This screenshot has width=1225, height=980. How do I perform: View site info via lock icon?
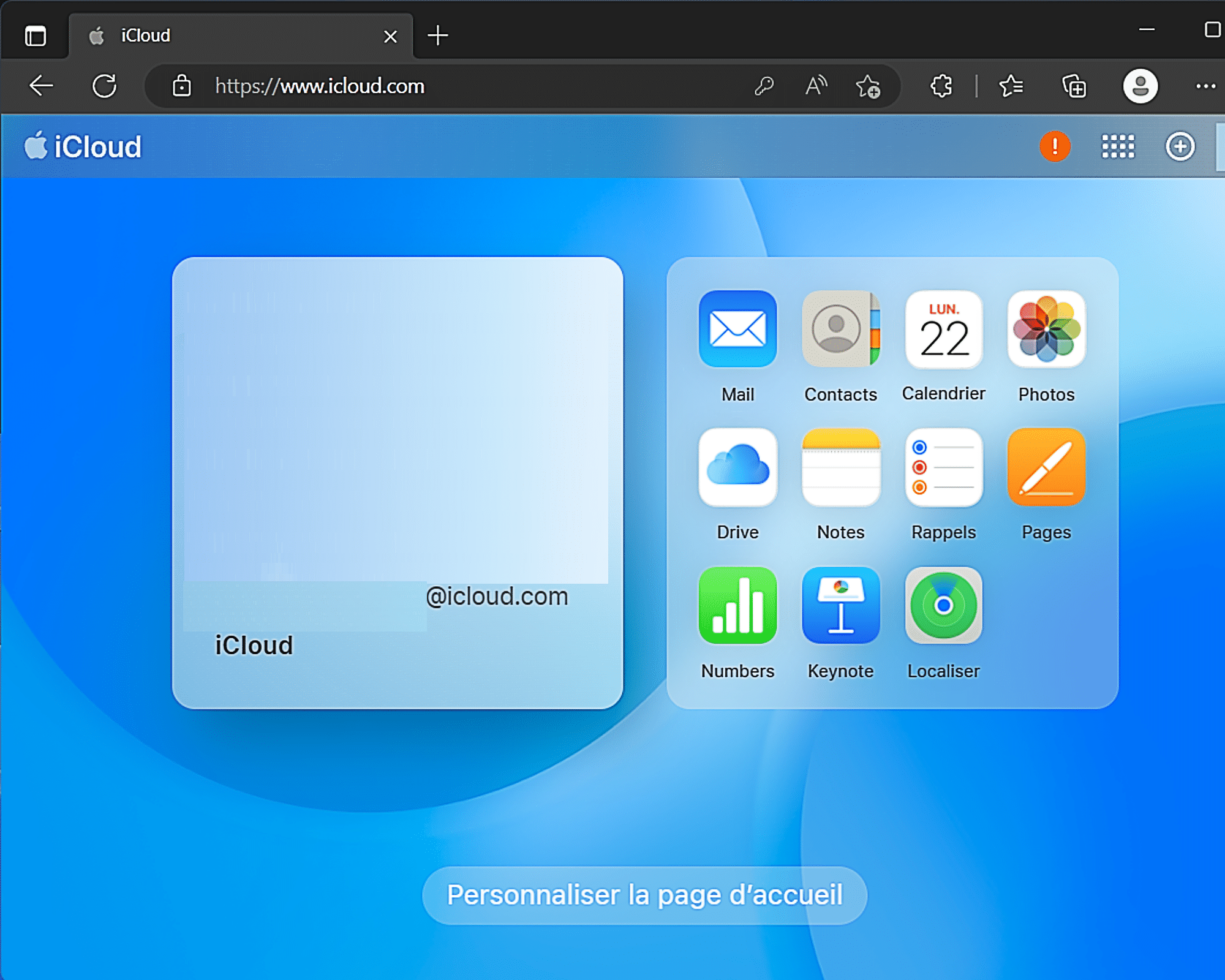(181, 86)
